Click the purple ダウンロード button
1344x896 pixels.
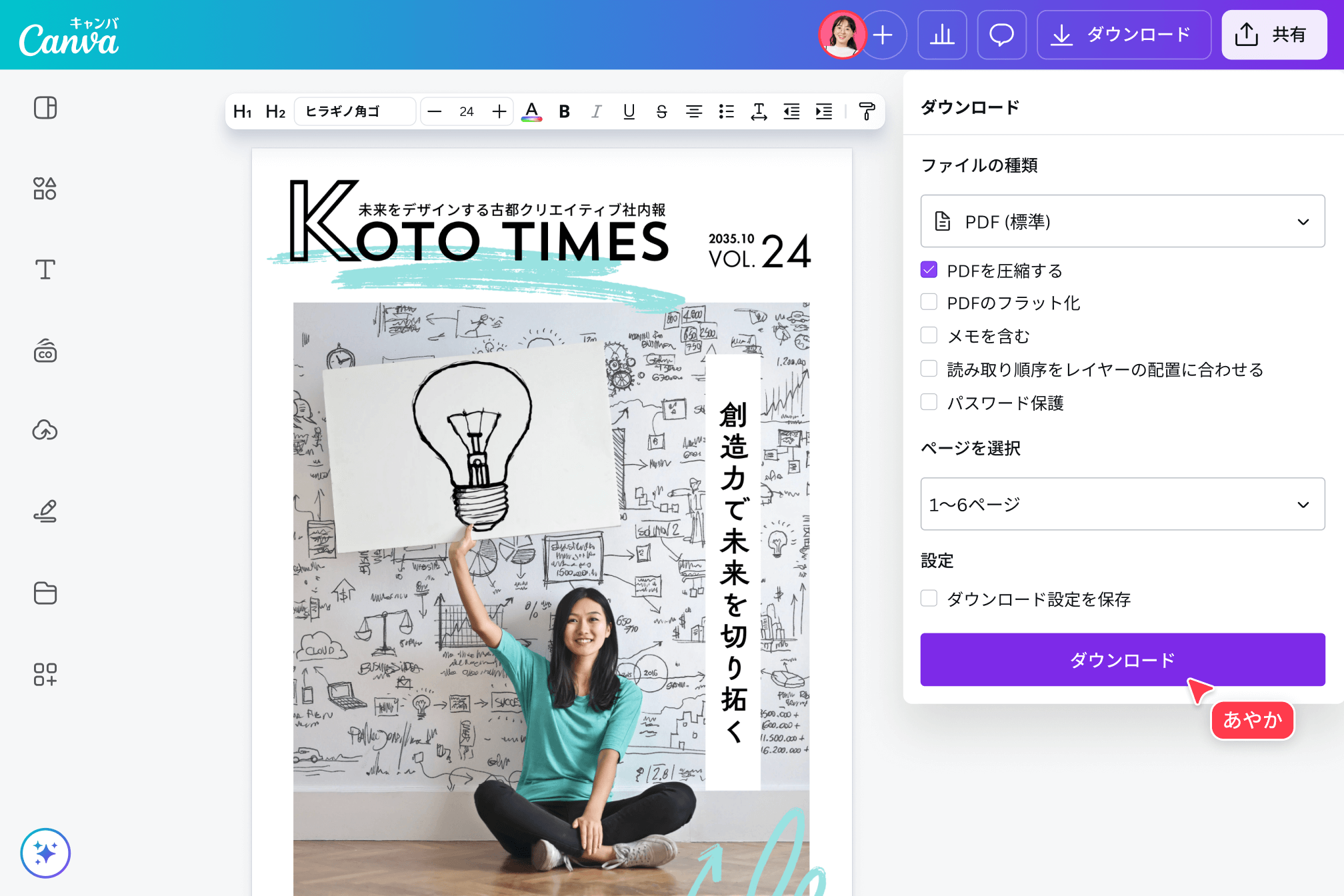point(1122,659)
